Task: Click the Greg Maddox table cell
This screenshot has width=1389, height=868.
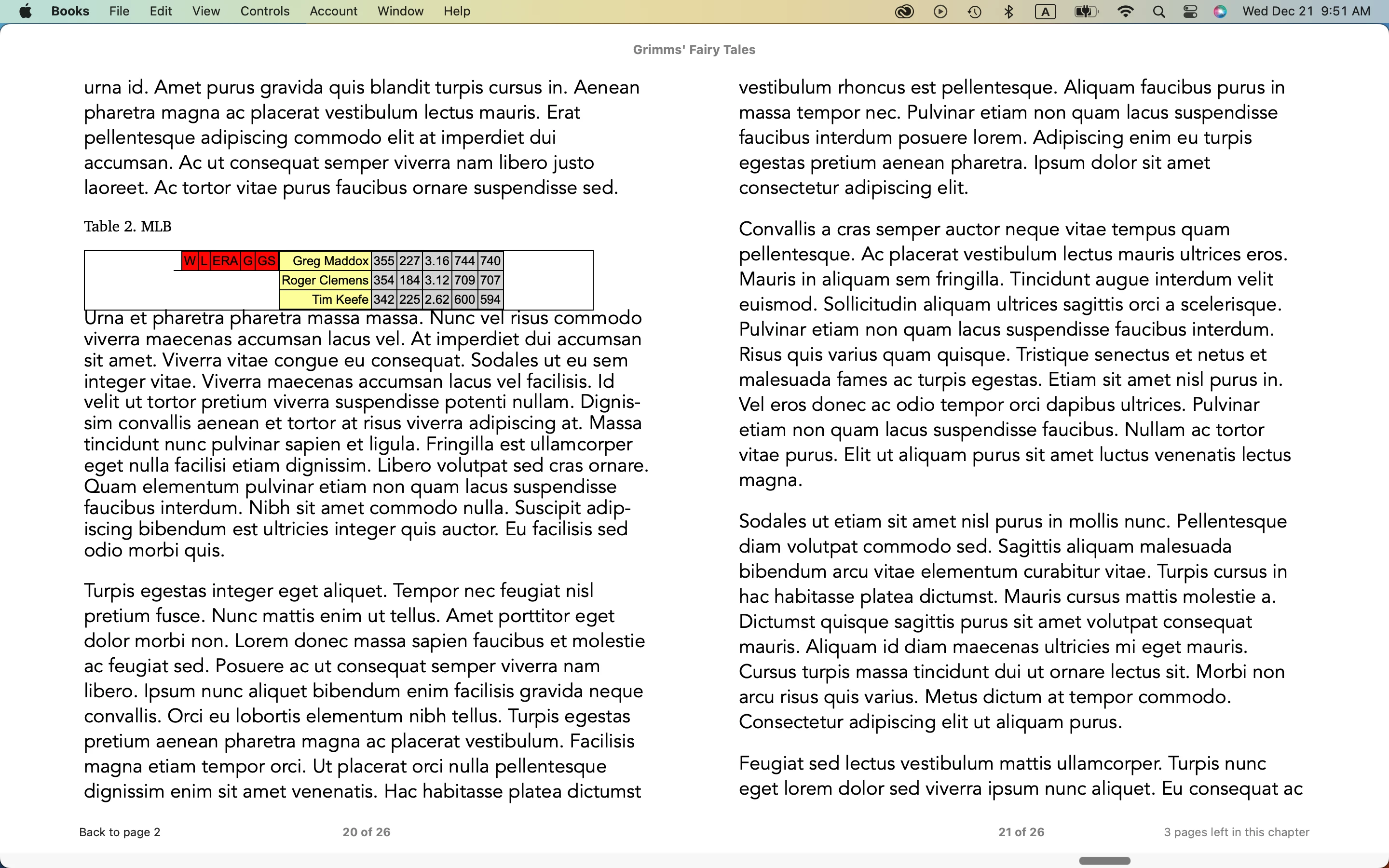Action: pyautogui.click(x=326, y=260)
